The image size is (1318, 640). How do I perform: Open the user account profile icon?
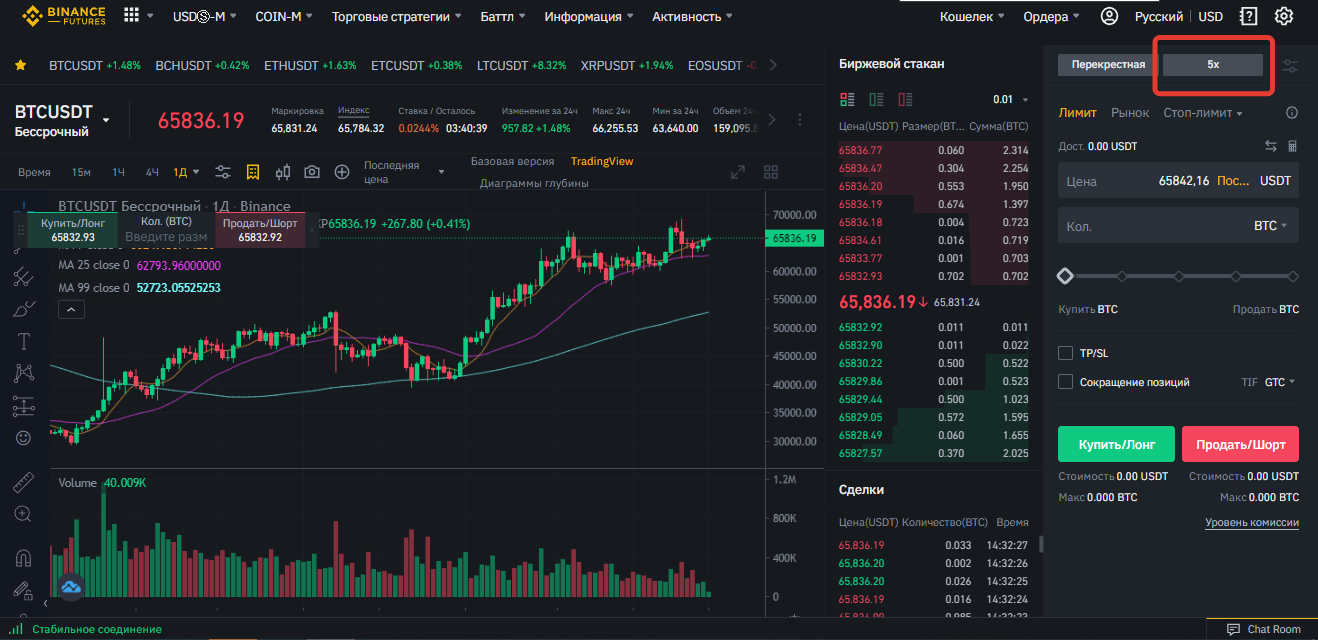tap(1109, 16)
